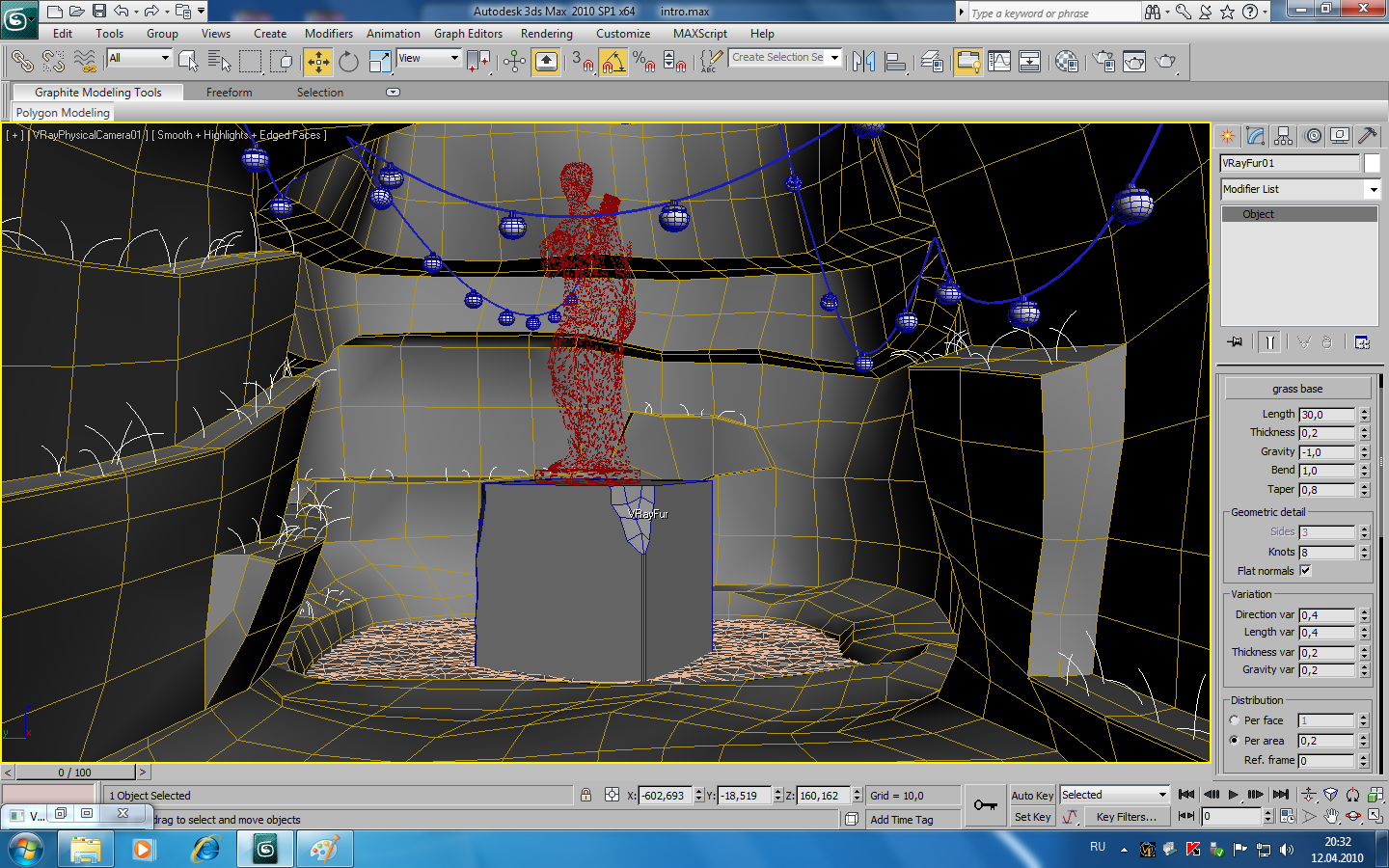Screen dimensions: 1389x868
Task: Click the X coordinate input field
Action: click(666, 795)
